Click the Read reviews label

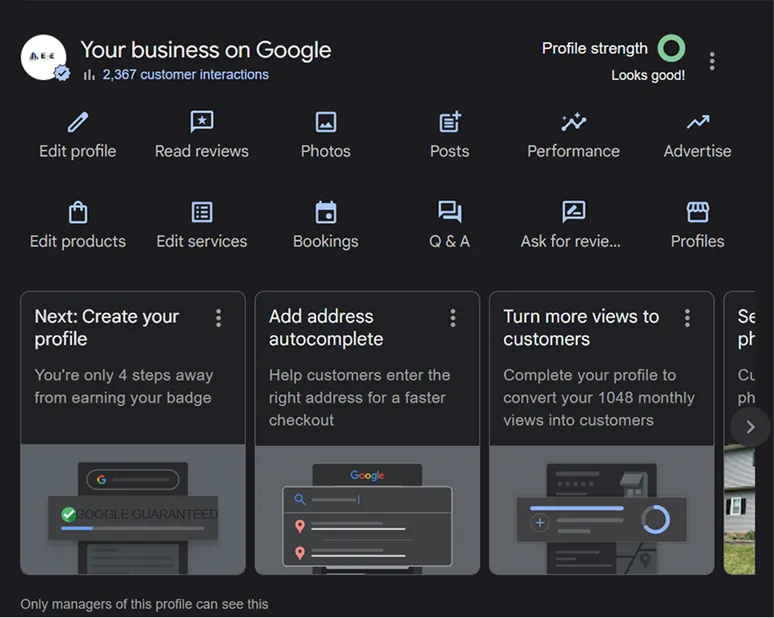(202, 151)
